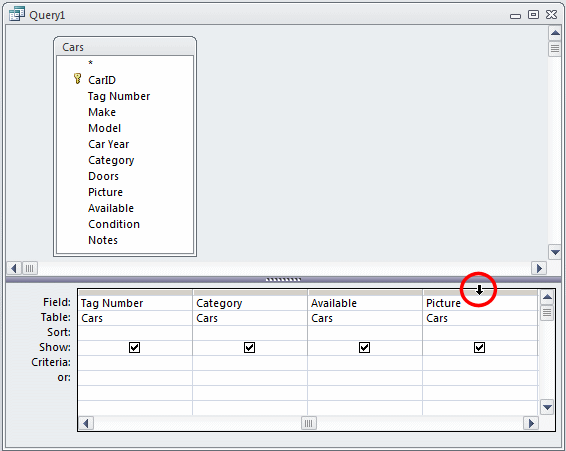This screenshot has width=566, height=451.
Task: Select Available in the Cars field list
Action: point(111,208)
